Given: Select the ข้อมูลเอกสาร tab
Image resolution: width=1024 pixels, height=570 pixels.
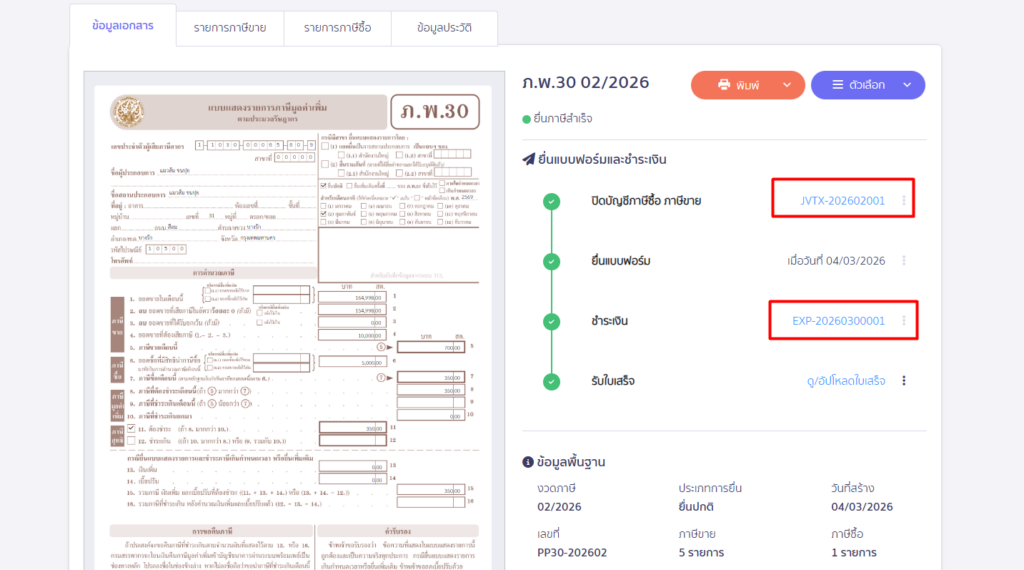Looking at the screenshot, I should (x=122, y=26).
